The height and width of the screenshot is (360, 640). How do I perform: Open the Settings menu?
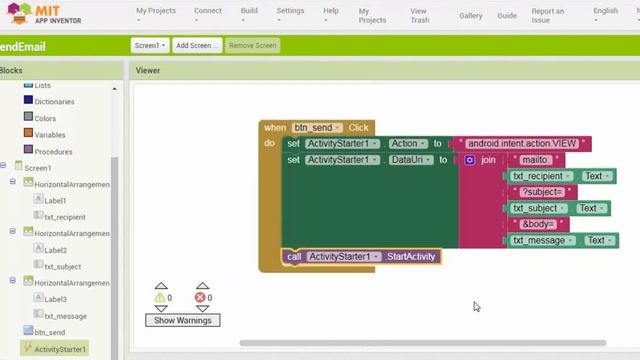290,15
